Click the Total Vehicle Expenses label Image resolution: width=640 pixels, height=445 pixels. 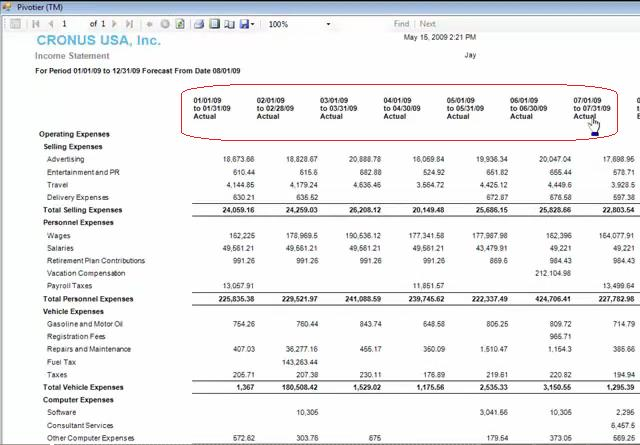pos(83,387)
